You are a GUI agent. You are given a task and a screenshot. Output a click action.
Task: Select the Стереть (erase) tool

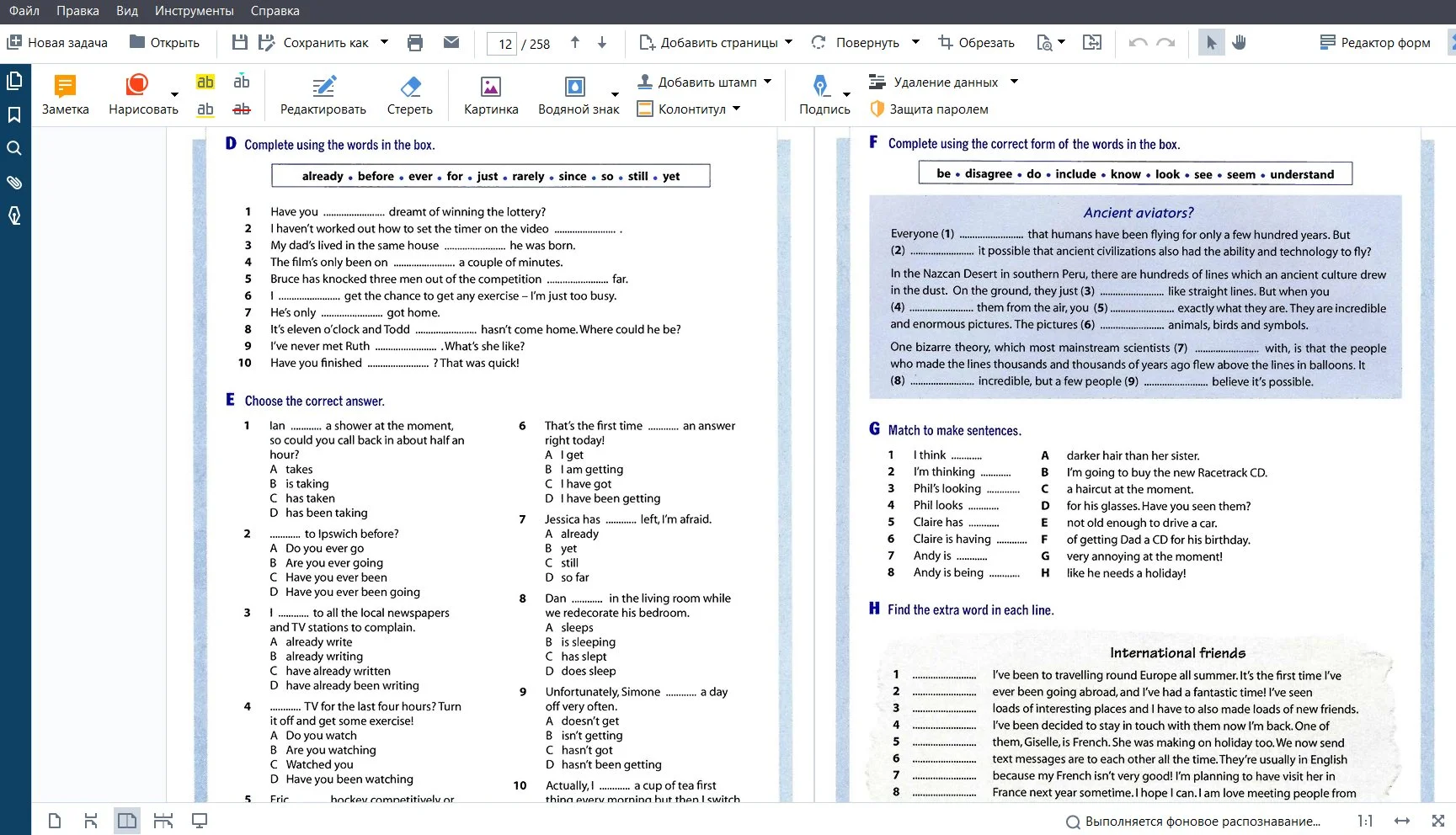pos(410,94)
